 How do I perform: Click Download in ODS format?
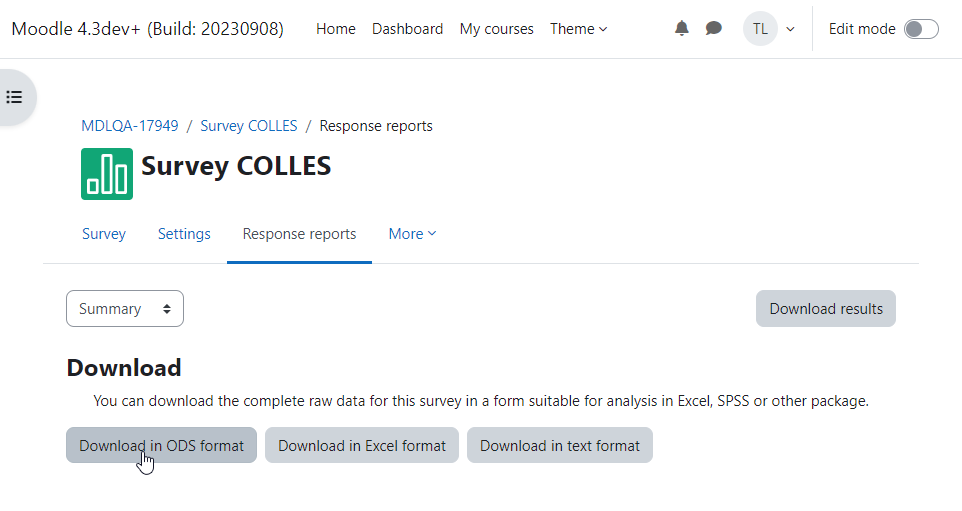[x=161, y=445]
